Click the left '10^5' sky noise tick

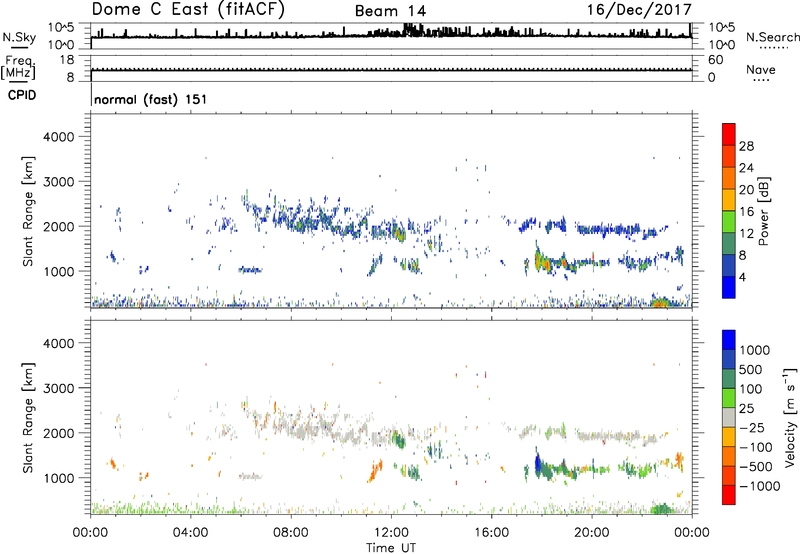pyautogui.click(x=61, y=28)
